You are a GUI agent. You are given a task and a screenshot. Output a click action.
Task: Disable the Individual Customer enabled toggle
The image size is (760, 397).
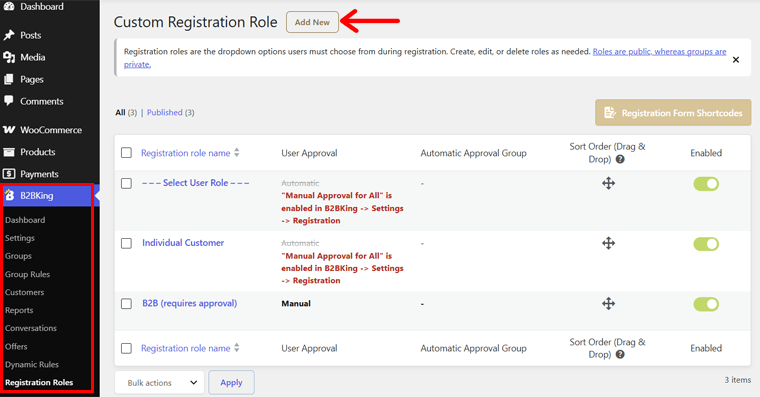706,244
